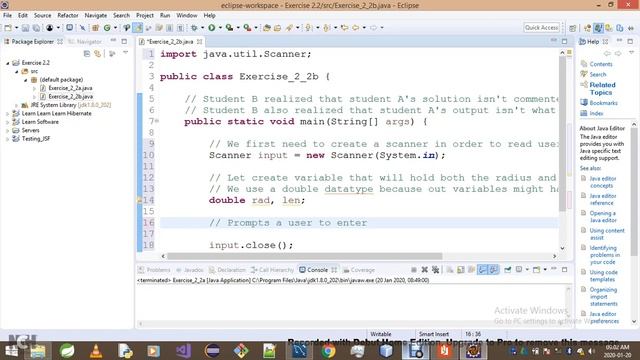Screen dimensions: 640x360
Task: Click the Open Perspective icon
Action: click(x=573, y=28)
